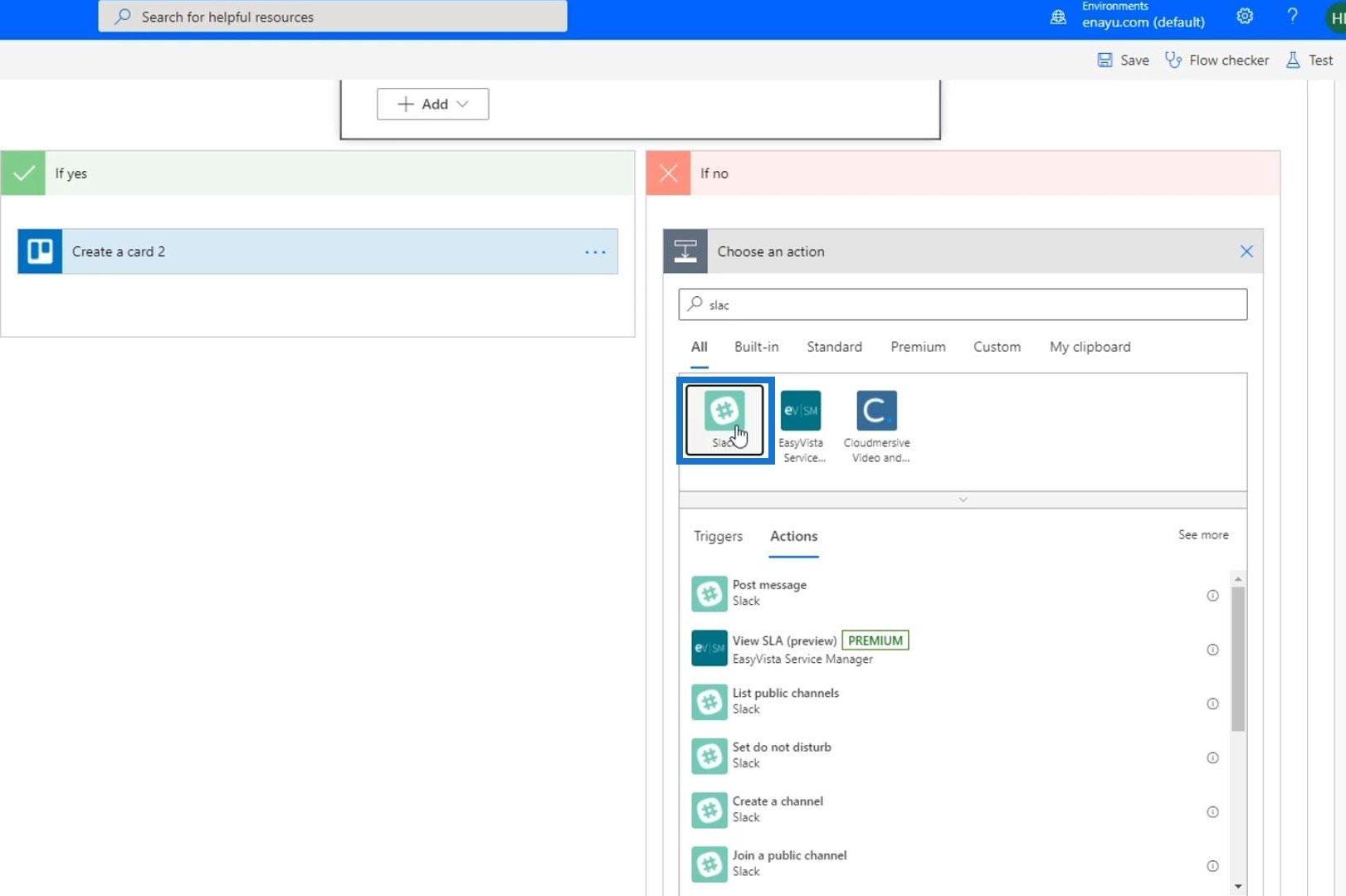Switch to the Custom tab
This screenshot has width=1346, height=896.
(997, 347)
